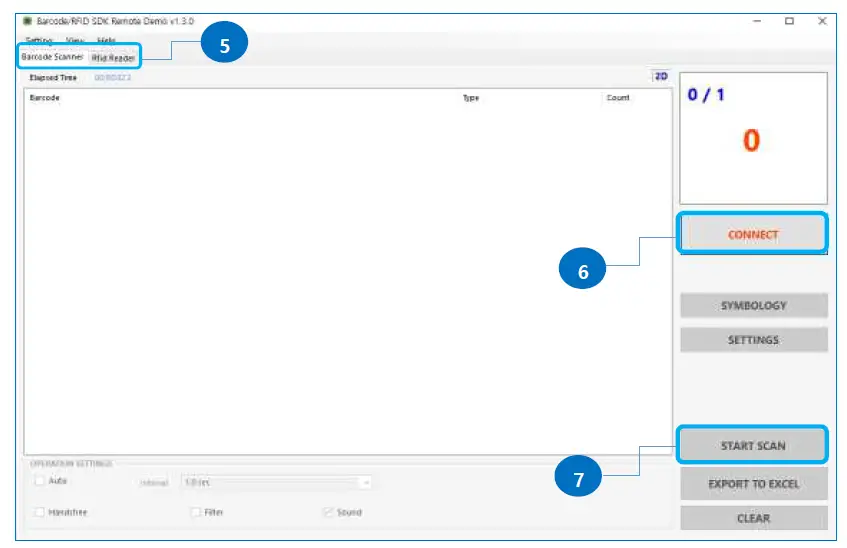
Task: Sort by the Barcode column header
Action: coord(44,98)
